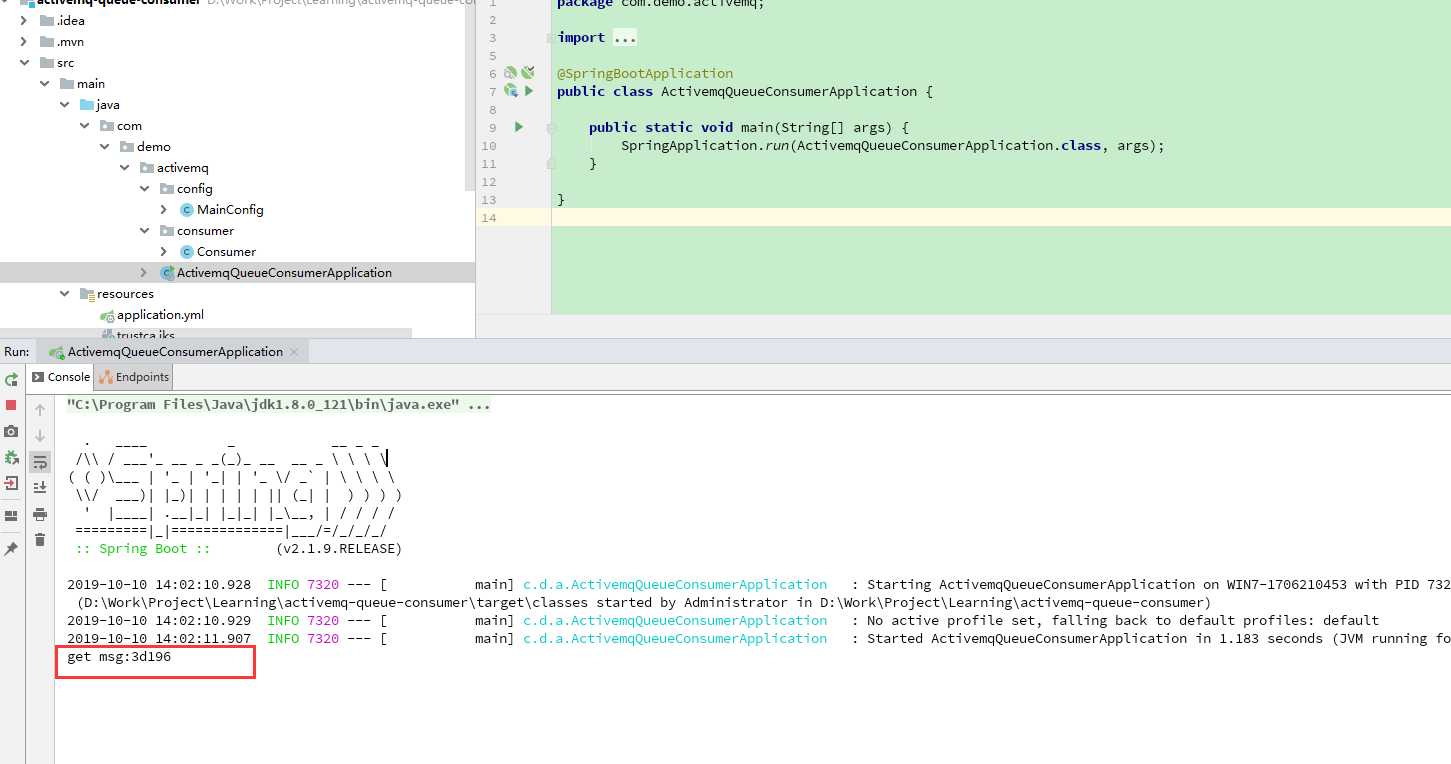Stop the running application with the red square
Viewport: 1451px width, 764px height.
11,405
